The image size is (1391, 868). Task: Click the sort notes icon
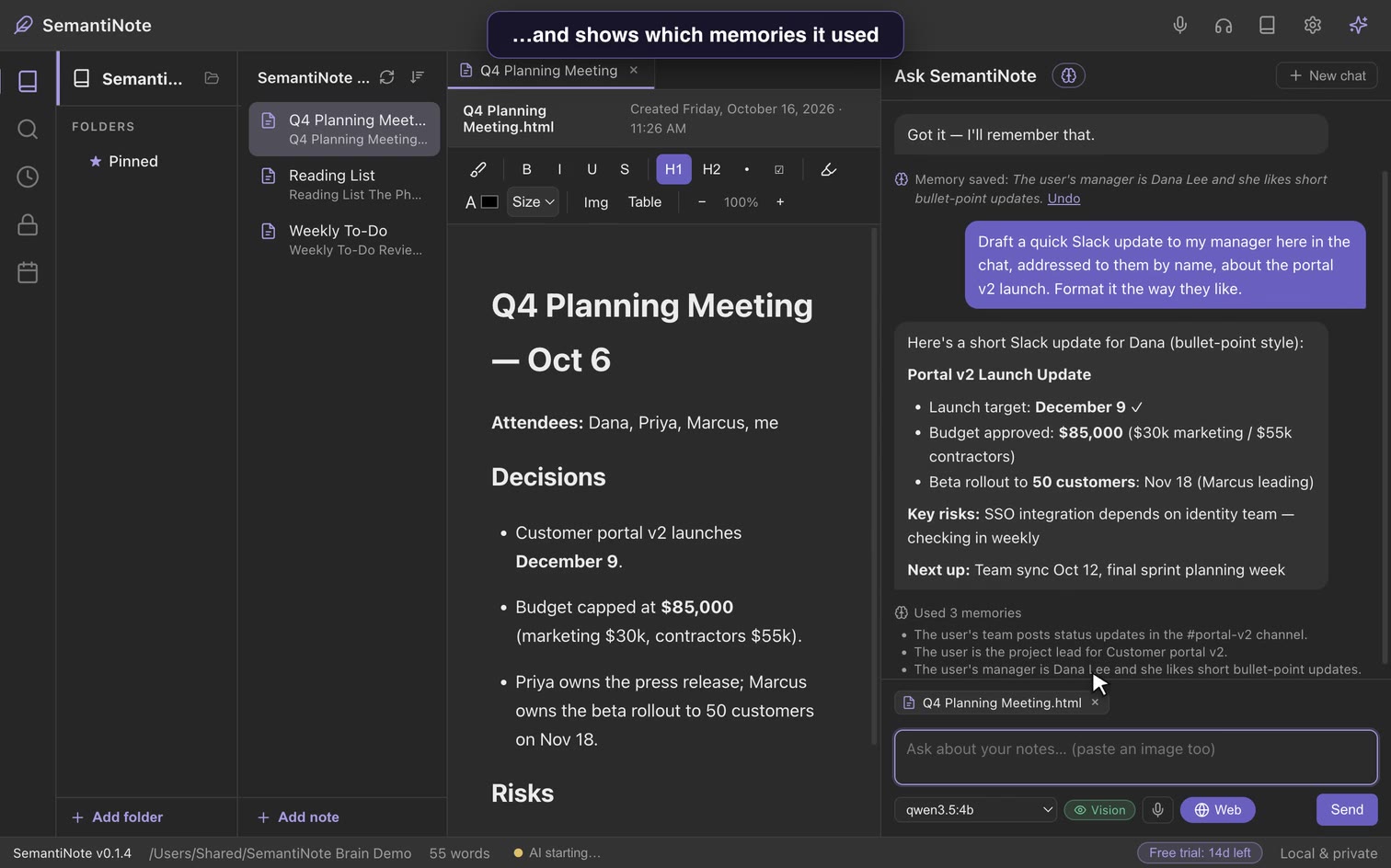coord(417,77)
